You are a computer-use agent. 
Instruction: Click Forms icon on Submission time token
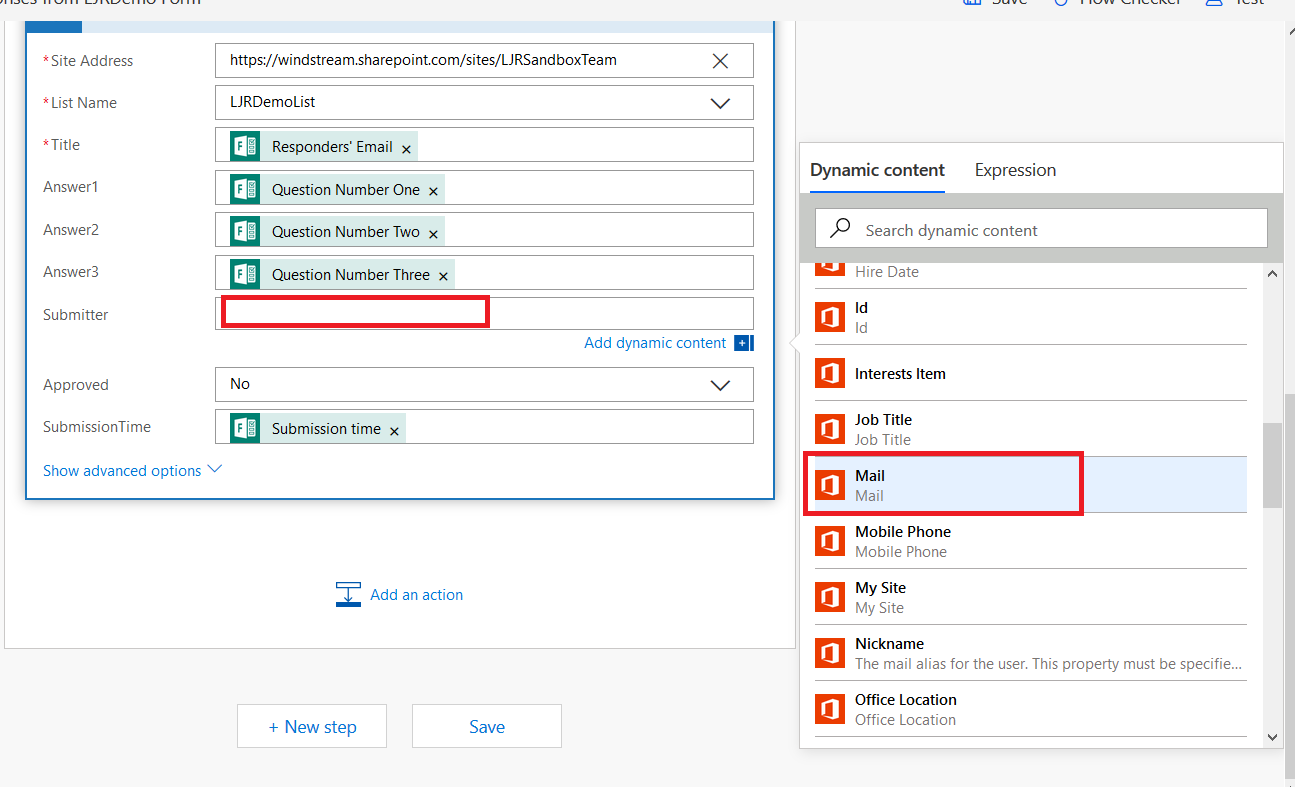(x=245, y=428)
